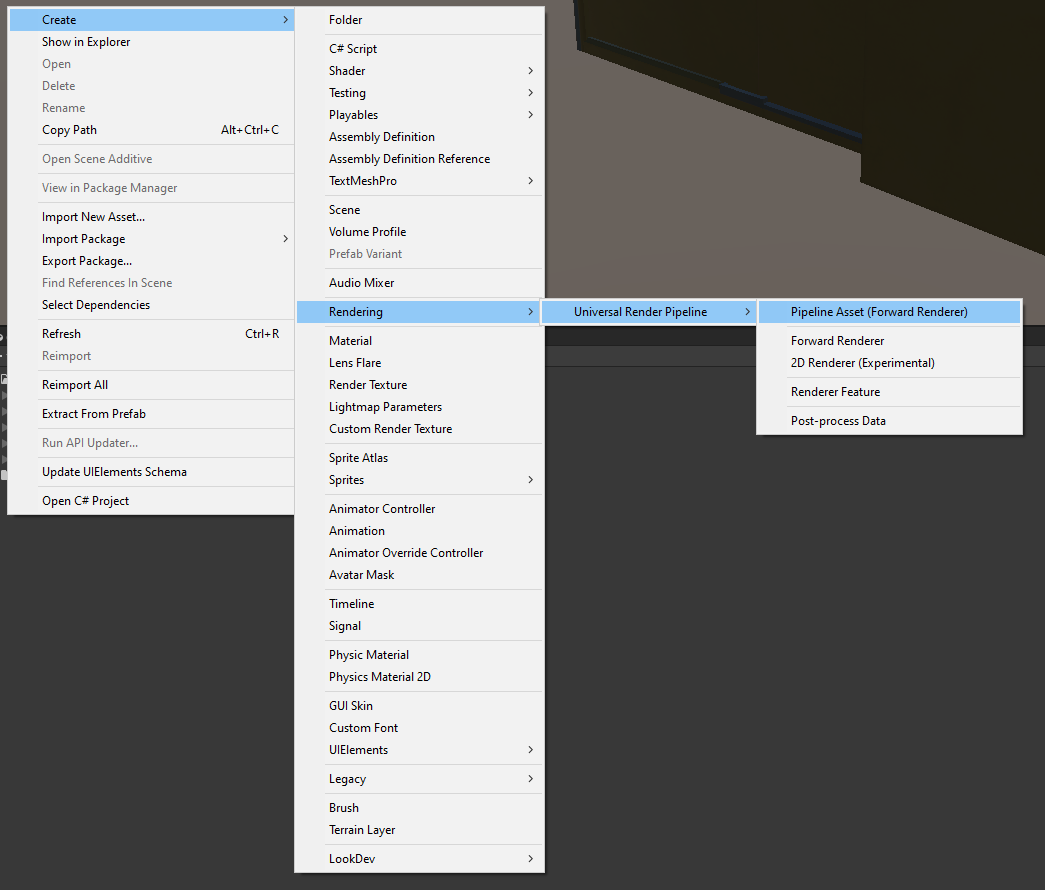Image resolution: width=1045 pixels, height=890 pixels.
Task: Select Copy Path entry
Action: coord(151,130)
